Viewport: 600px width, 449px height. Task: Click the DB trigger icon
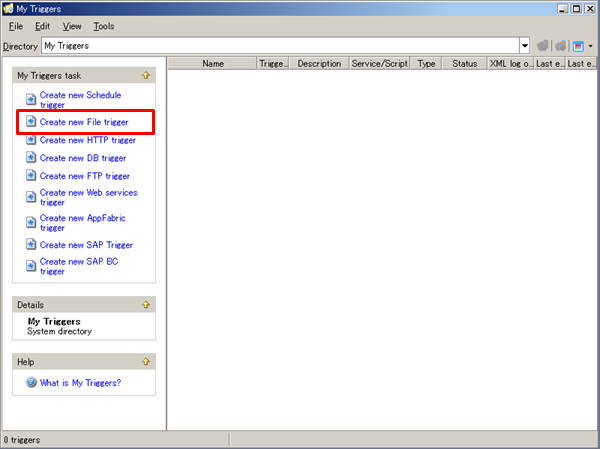31,158
